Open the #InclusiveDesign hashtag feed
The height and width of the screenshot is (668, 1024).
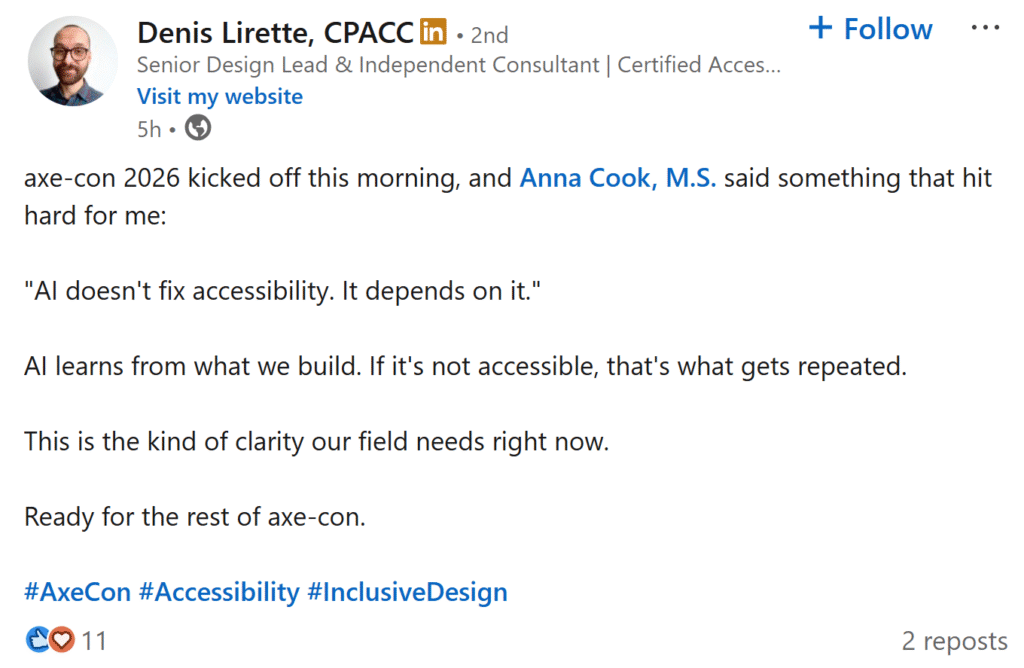(407, 591)
